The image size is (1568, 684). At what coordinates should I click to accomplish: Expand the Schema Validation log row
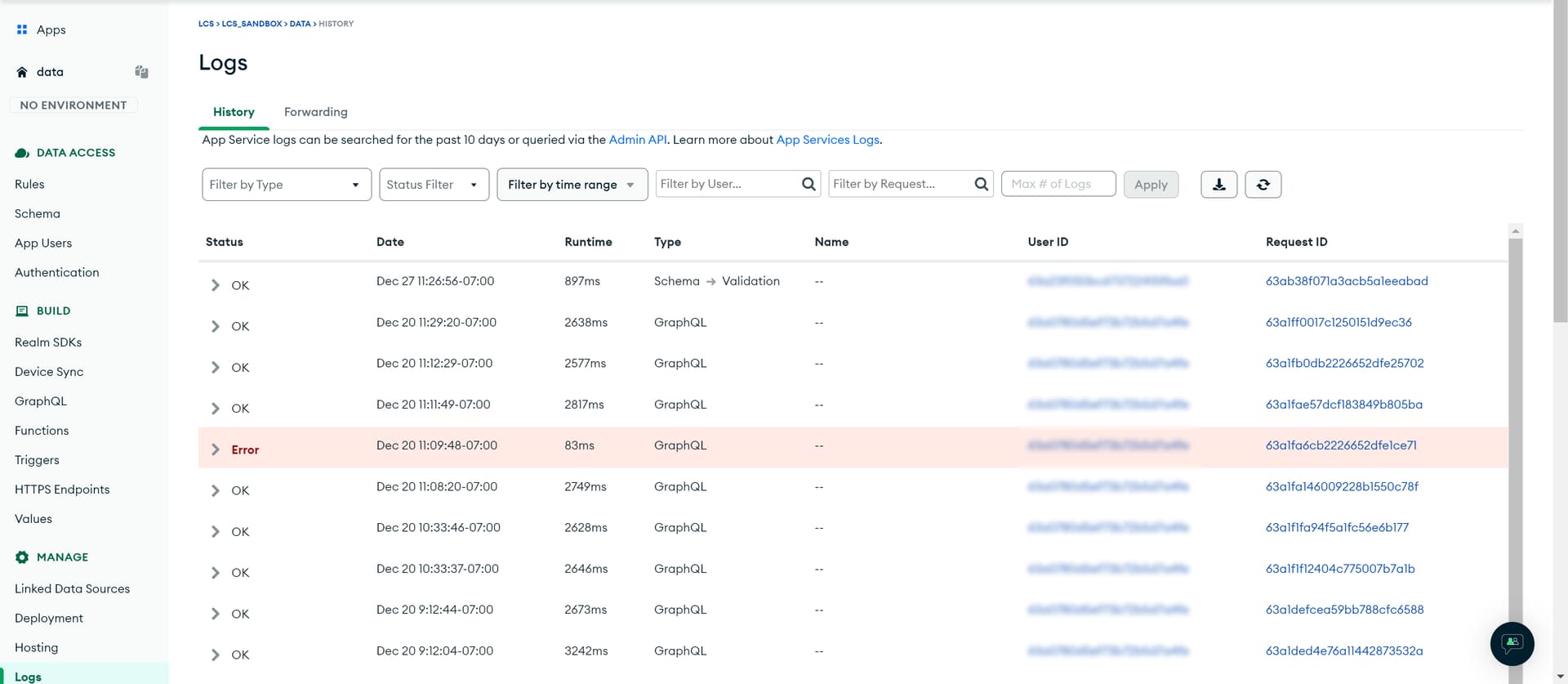pos(215,285)
